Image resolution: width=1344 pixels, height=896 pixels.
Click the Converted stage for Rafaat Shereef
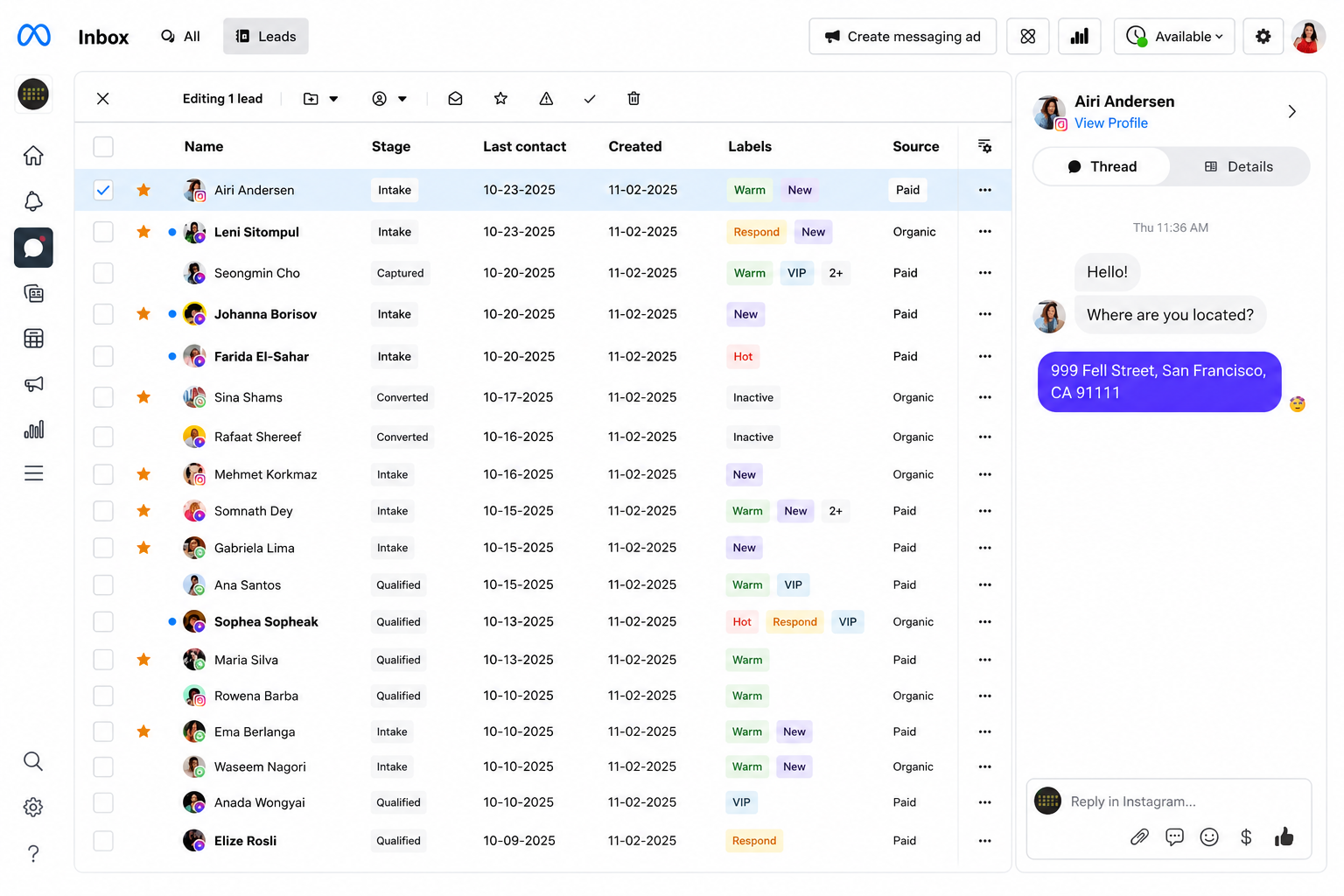point(402,437)
